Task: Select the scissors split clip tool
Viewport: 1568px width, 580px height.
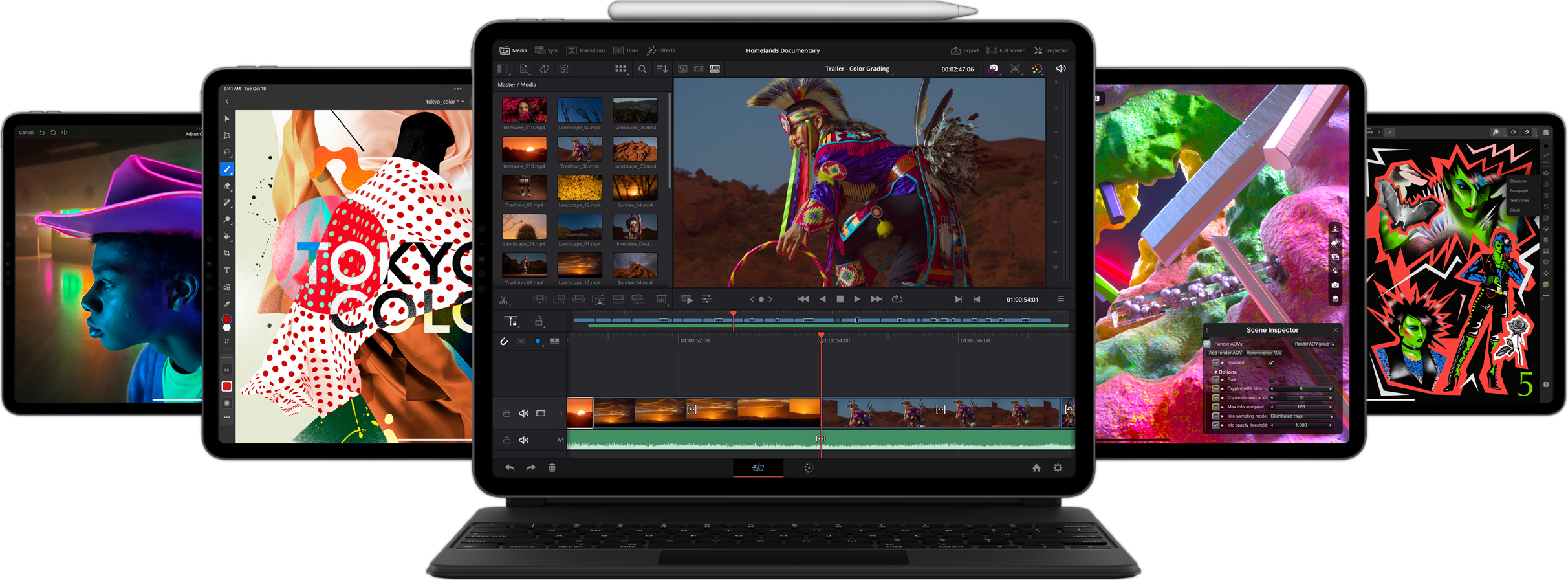Action: pos(503,300)
